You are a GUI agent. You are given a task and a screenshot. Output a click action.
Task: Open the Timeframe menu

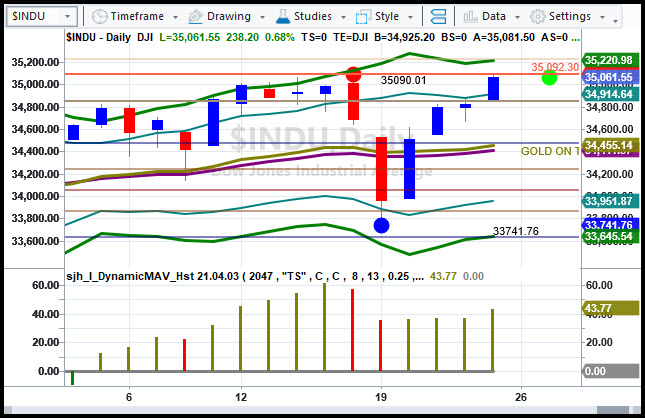(x=135, y=16)
